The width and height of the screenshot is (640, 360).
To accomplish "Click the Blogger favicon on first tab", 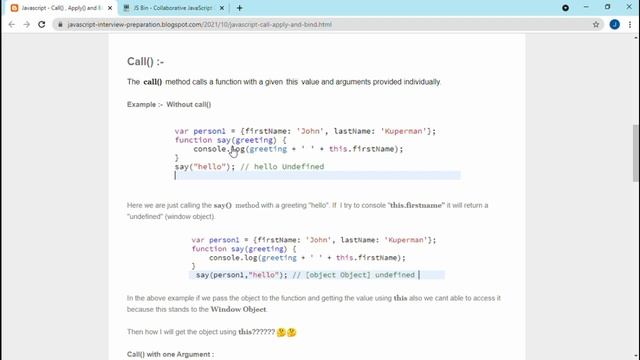I will (x=14, y=8).
